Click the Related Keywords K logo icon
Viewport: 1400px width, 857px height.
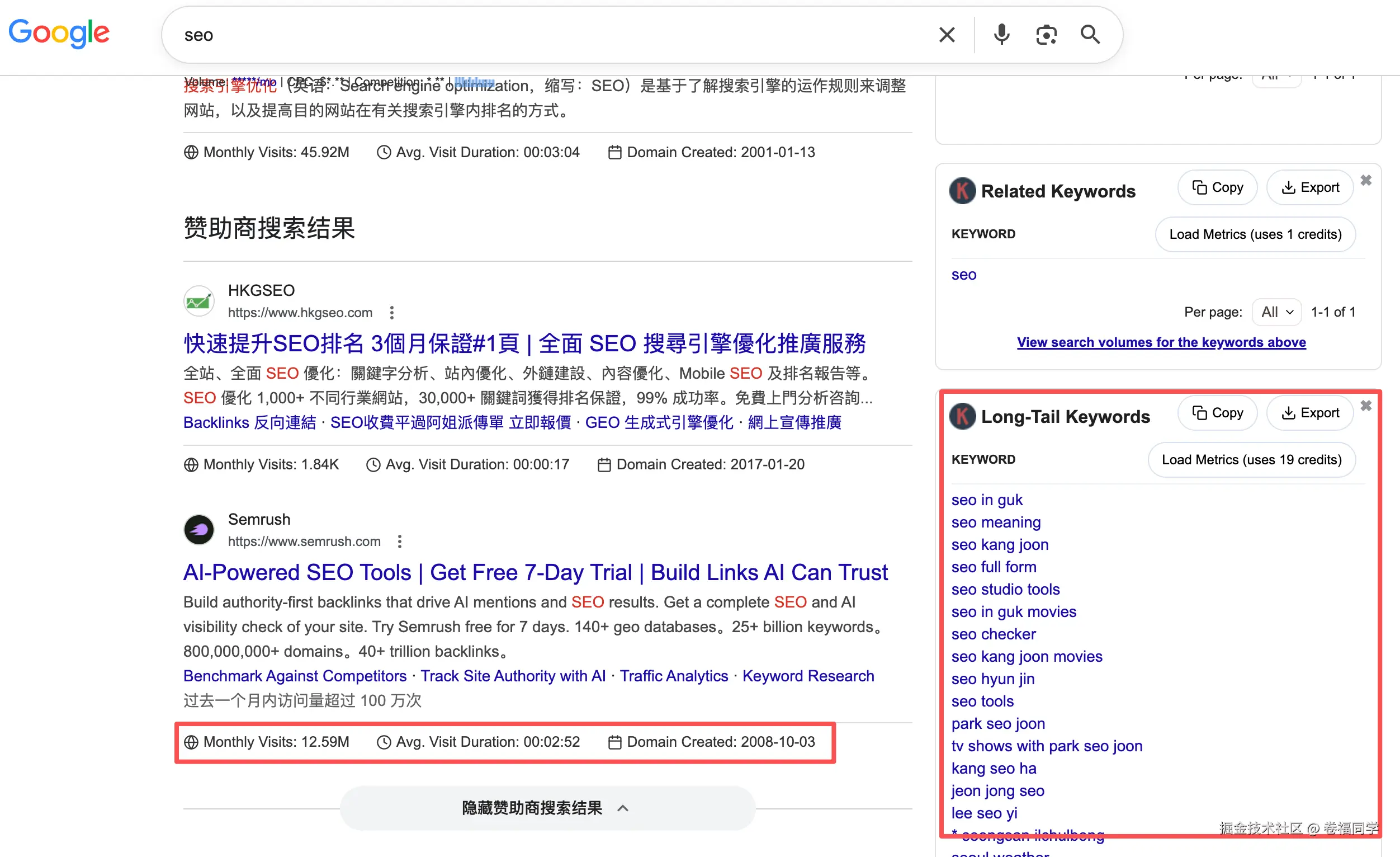click(963, 191)
